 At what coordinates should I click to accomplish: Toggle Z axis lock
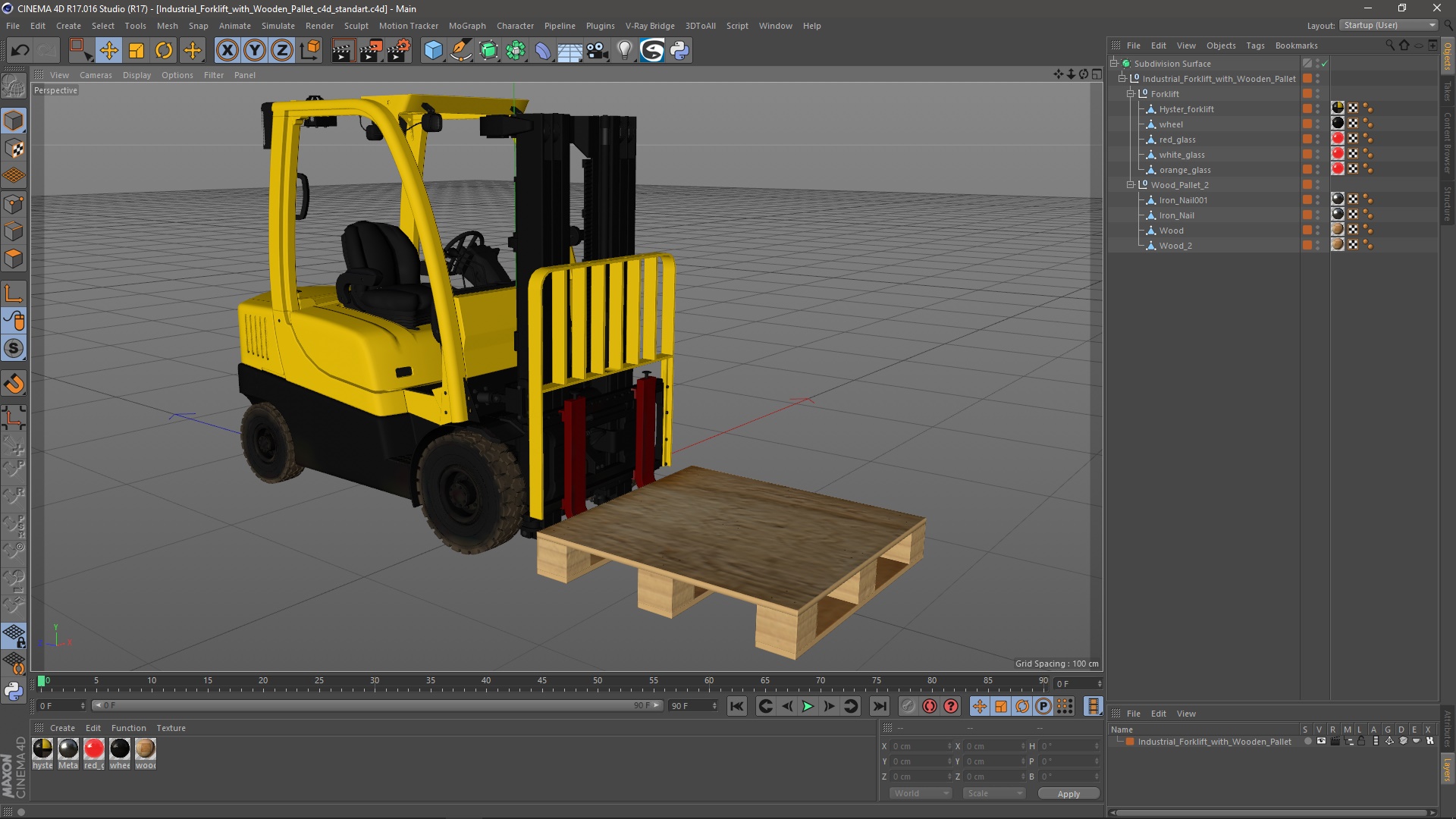282,51
